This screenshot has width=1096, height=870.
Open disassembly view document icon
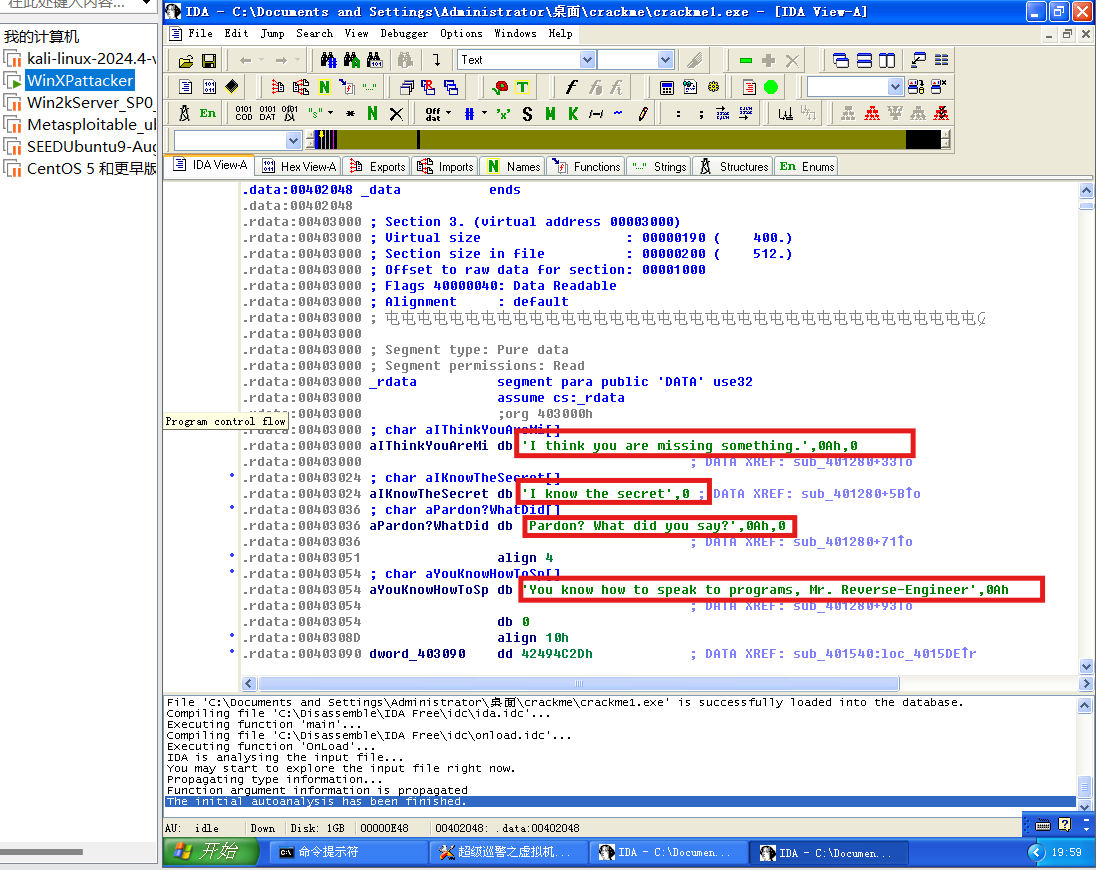185,87
